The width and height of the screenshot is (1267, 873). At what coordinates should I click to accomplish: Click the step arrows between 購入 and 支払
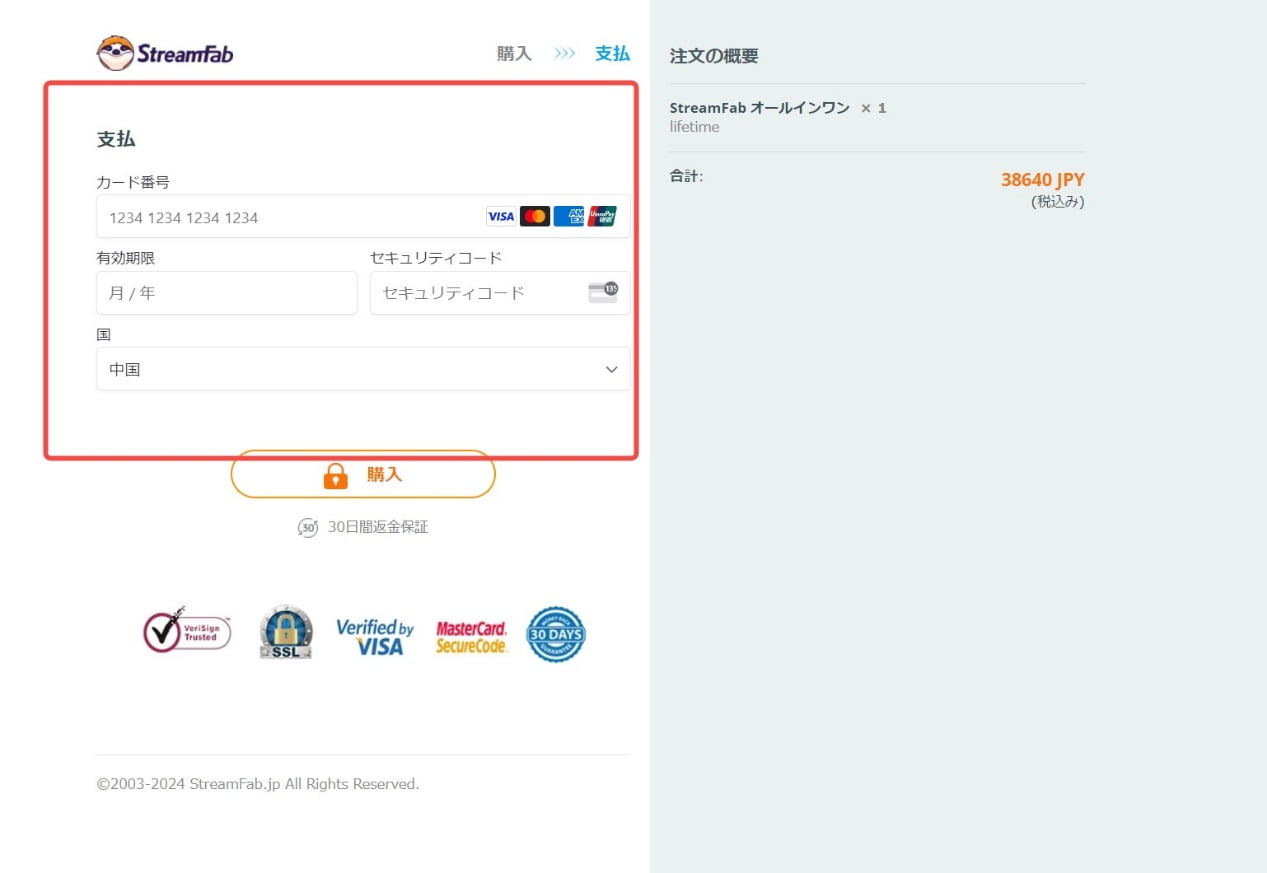point(565,54)
